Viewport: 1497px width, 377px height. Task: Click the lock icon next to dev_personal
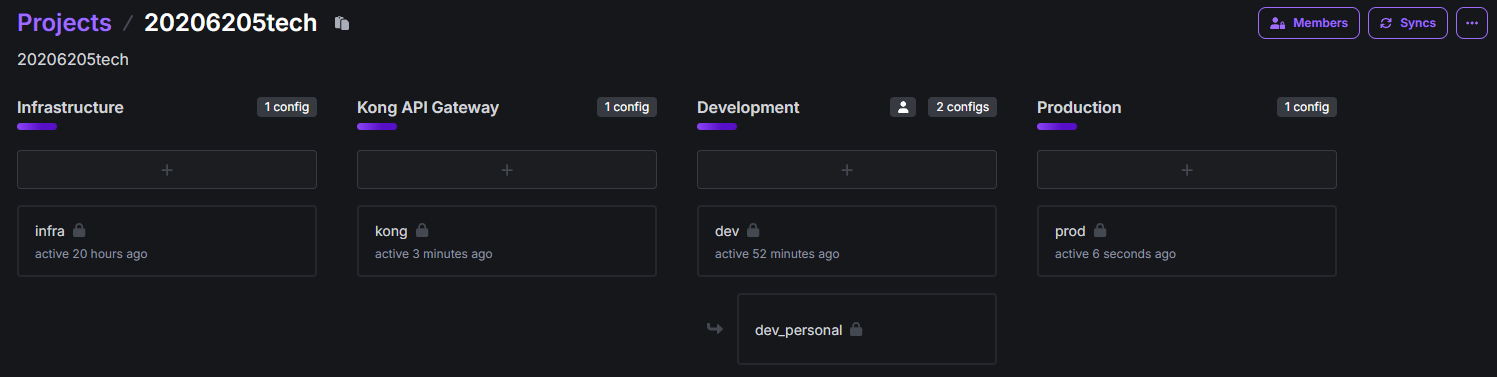[856, 329]
